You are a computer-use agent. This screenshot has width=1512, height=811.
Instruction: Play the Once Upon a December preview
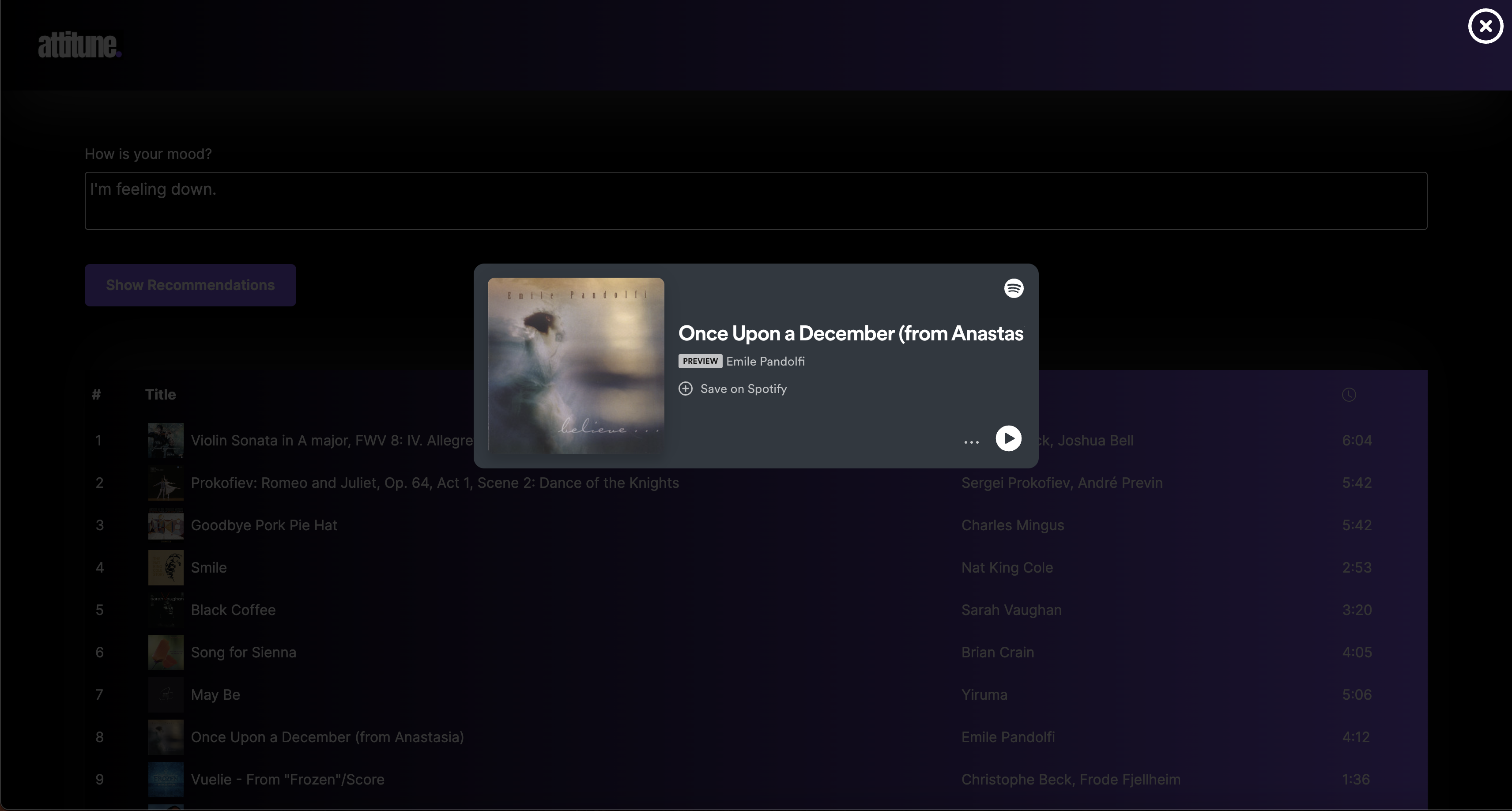[x=1008, y=438]
